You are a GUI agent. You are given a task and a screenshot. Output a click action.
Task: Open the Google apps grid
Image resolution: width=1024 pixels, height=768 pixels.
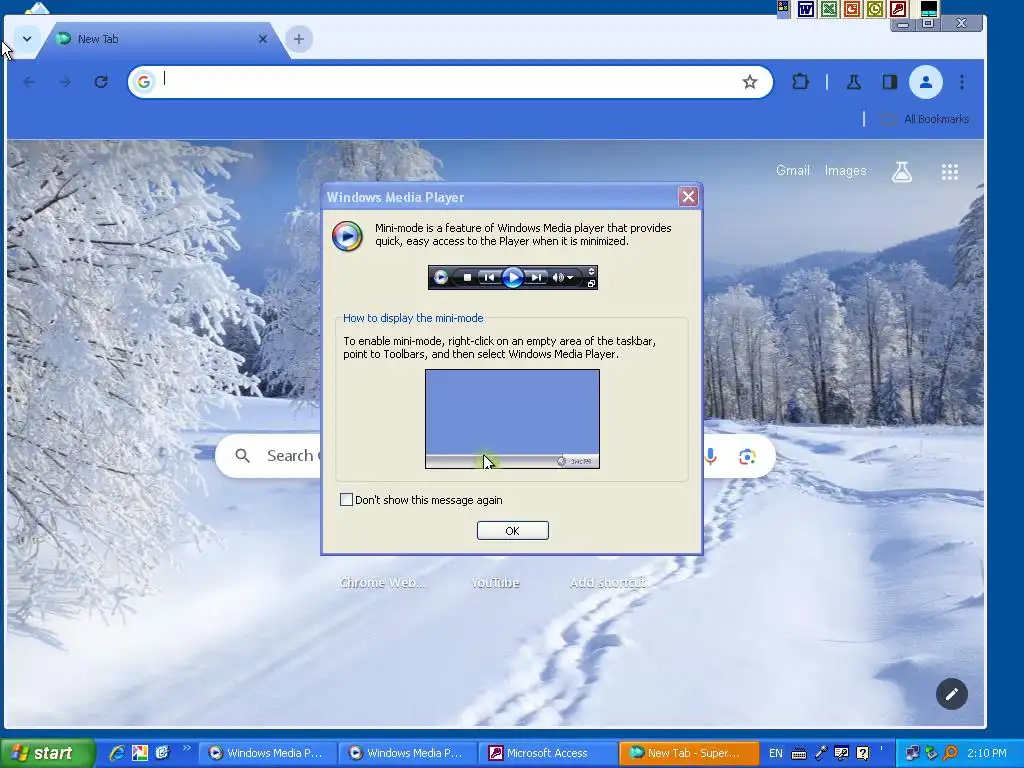click(950, 172)
